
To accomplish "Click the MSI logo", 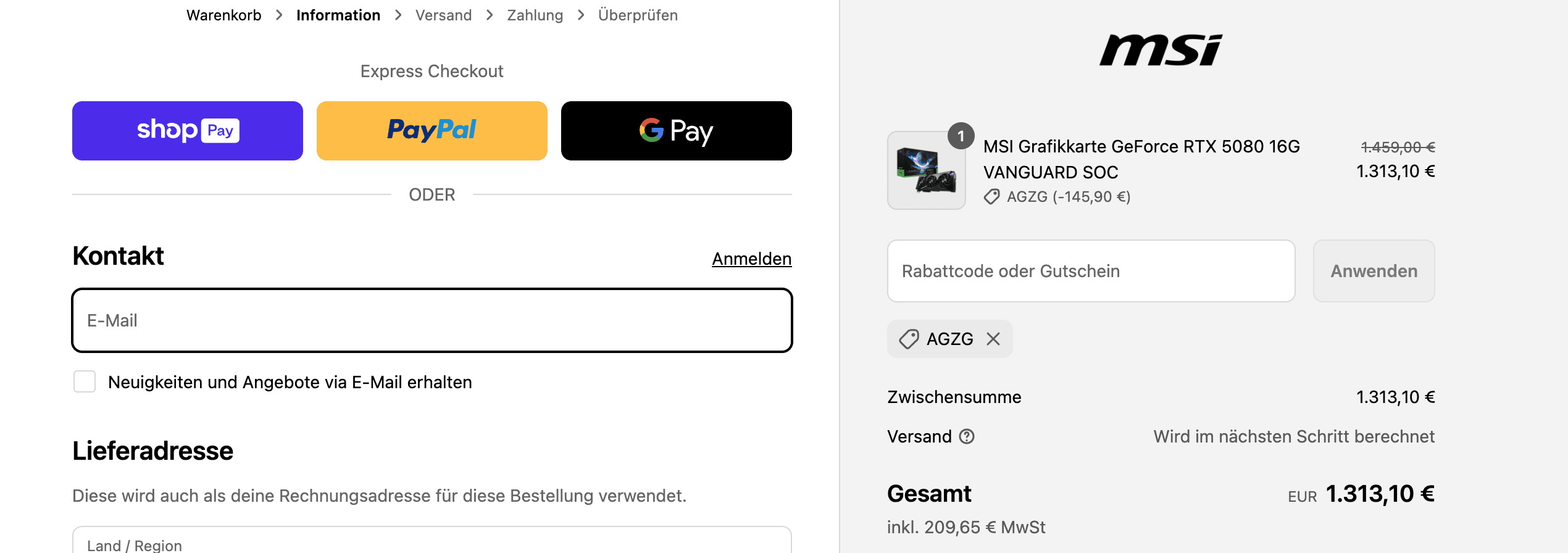I will (x=1161, y=49).
